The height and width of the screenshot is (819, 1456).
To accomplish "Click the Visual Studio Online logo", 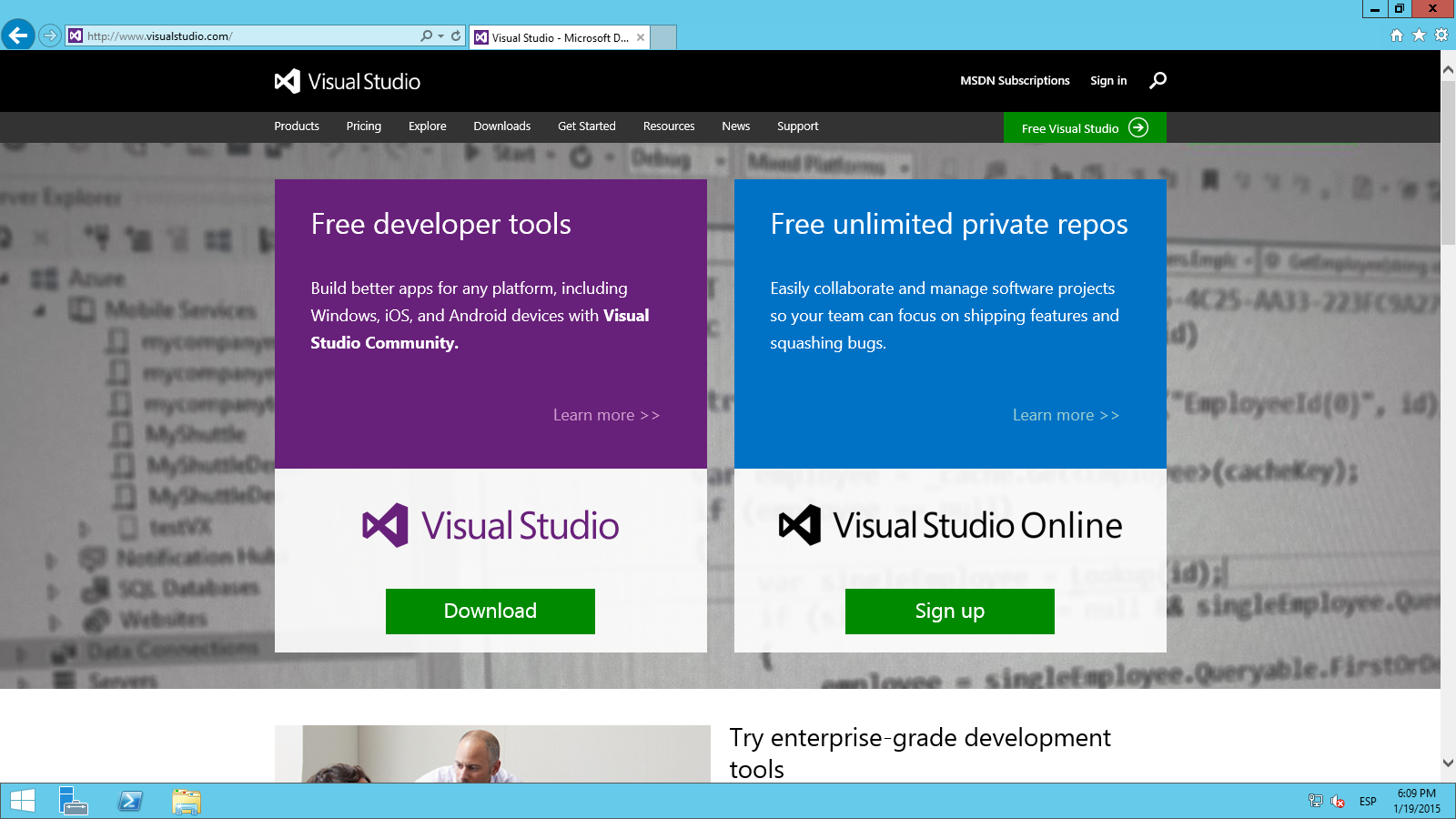I will click(950, 525).
